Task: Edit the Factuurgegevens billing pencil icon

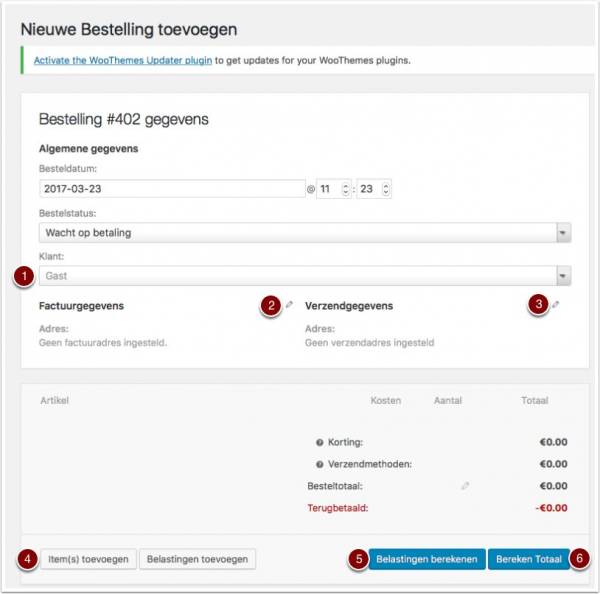Action: (289, 305)
